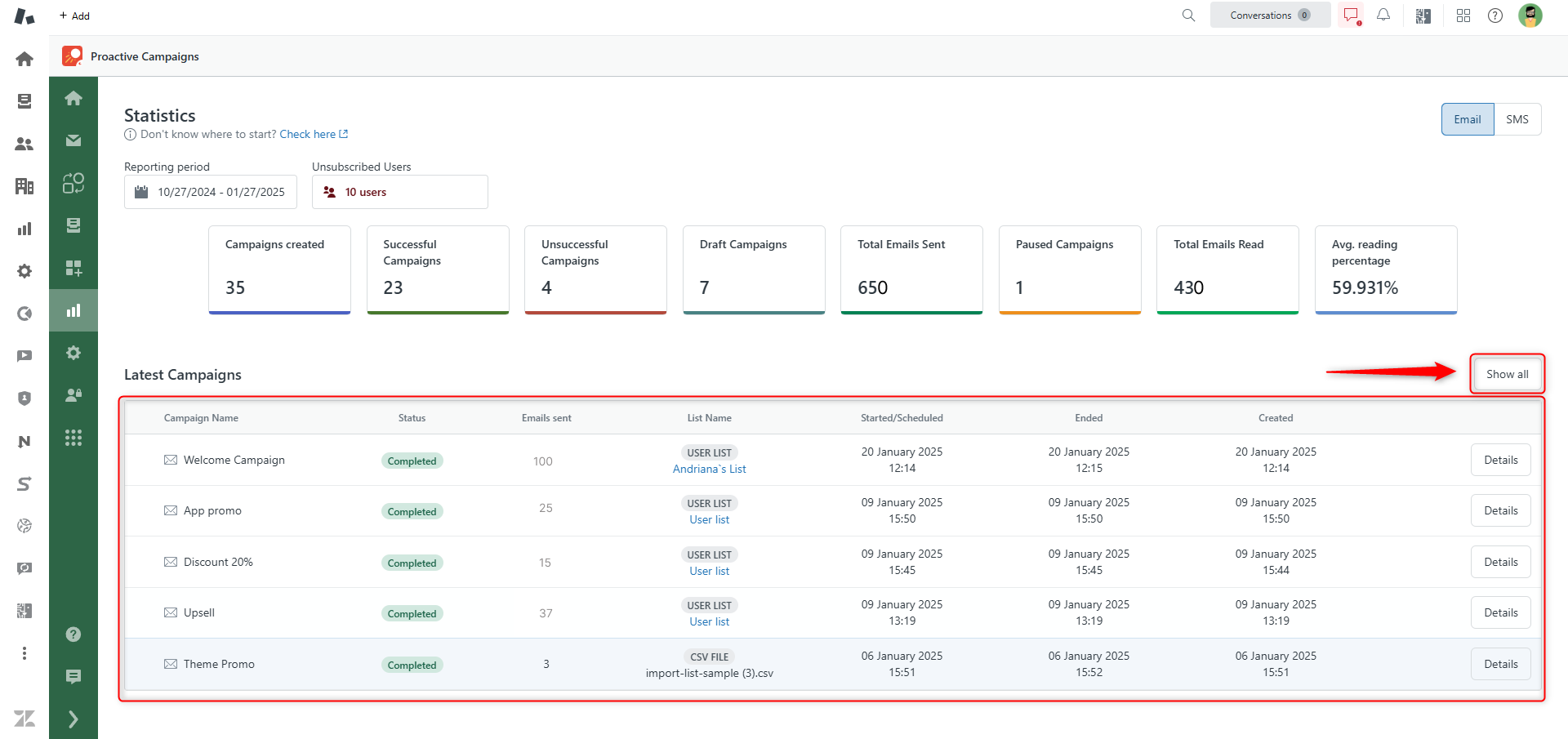Open the email campaigns envelope icon
Viewport: 1568px width, 739px height.
[73, 140]
